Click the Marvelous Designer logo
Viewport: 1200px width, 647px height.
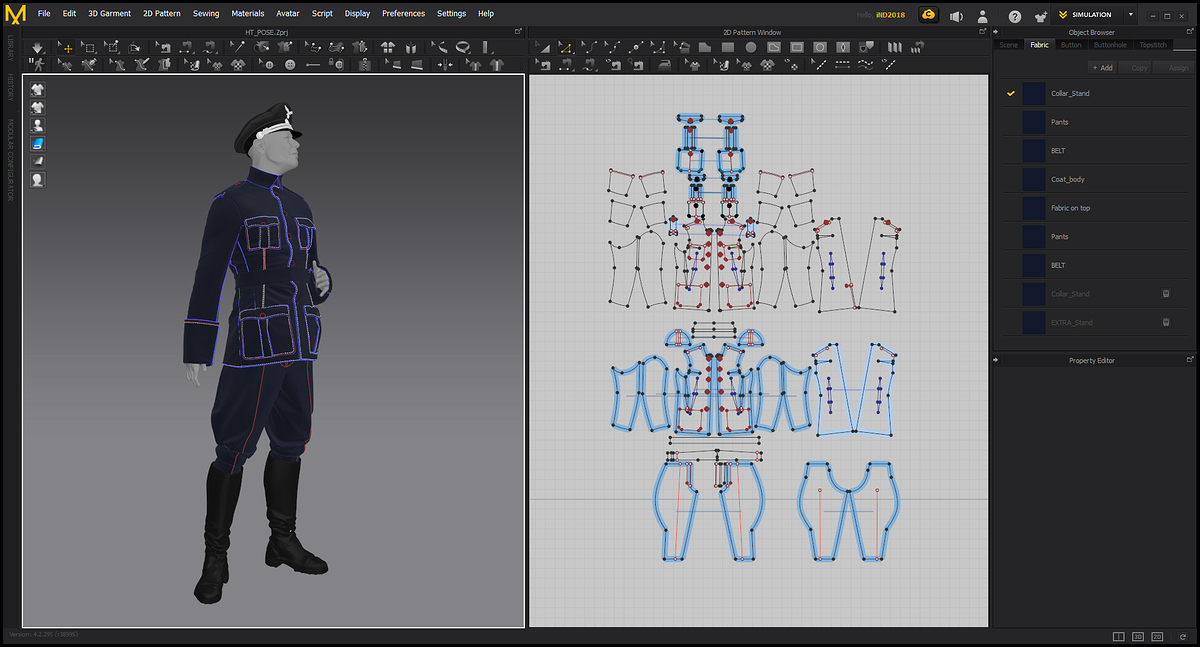15,14
